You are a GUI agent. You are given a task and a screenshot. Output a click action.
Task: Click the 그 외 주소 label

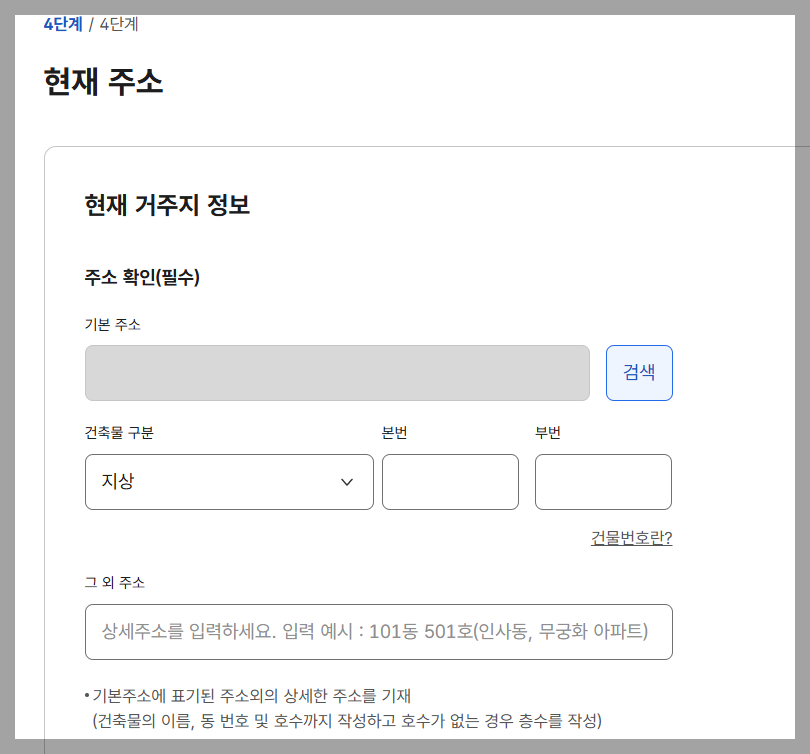(114, 582)
